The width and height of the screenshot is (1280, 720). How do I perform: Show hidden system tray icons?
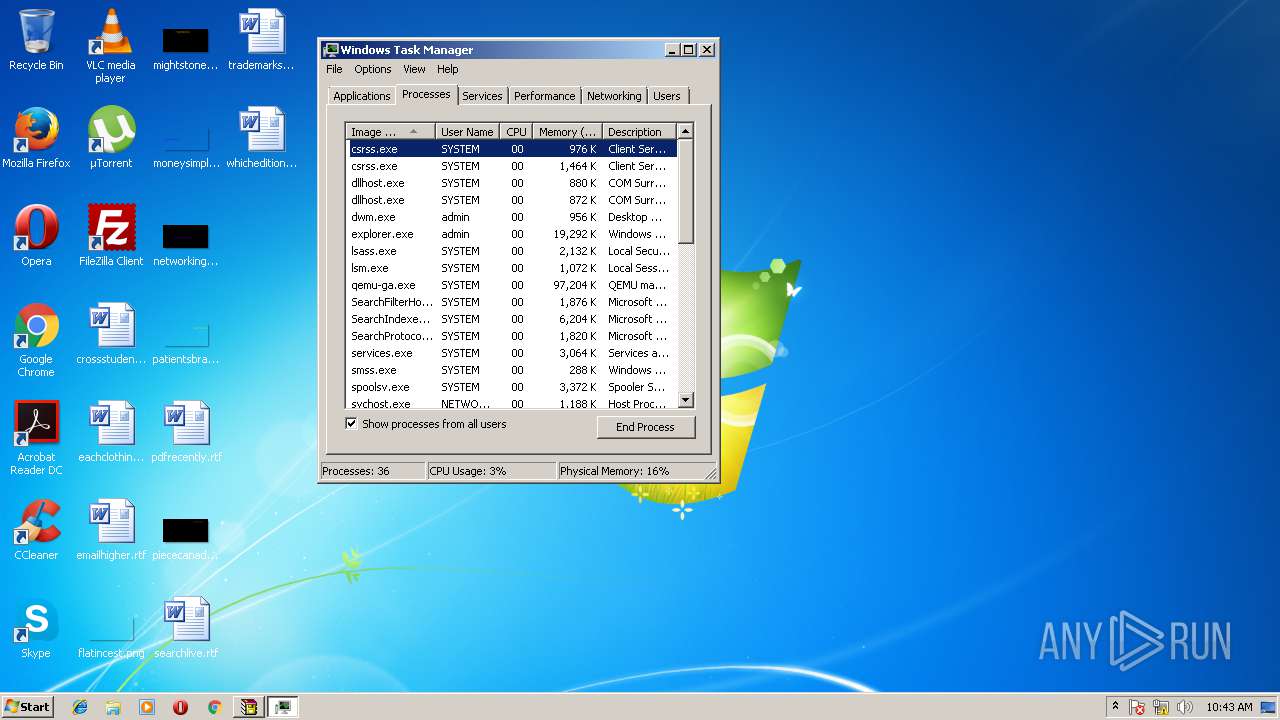pos(1115,707)
